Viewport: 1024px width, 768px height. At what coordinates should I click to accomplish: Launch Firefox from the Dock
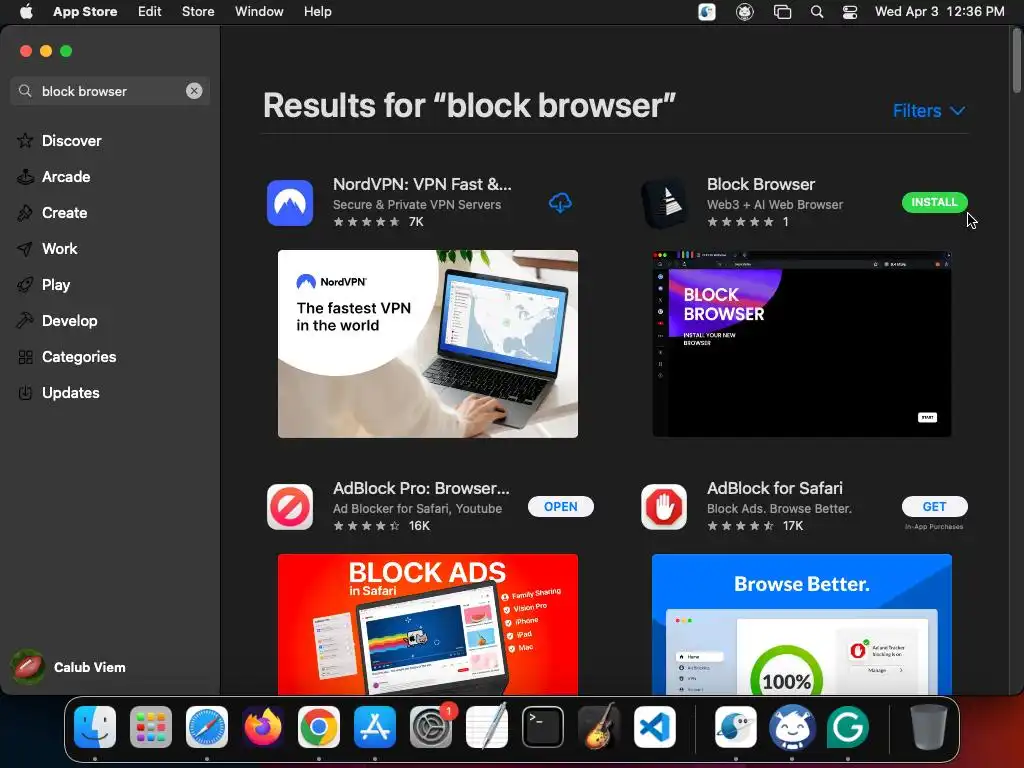pyautogui.click(x=263, y=727)
